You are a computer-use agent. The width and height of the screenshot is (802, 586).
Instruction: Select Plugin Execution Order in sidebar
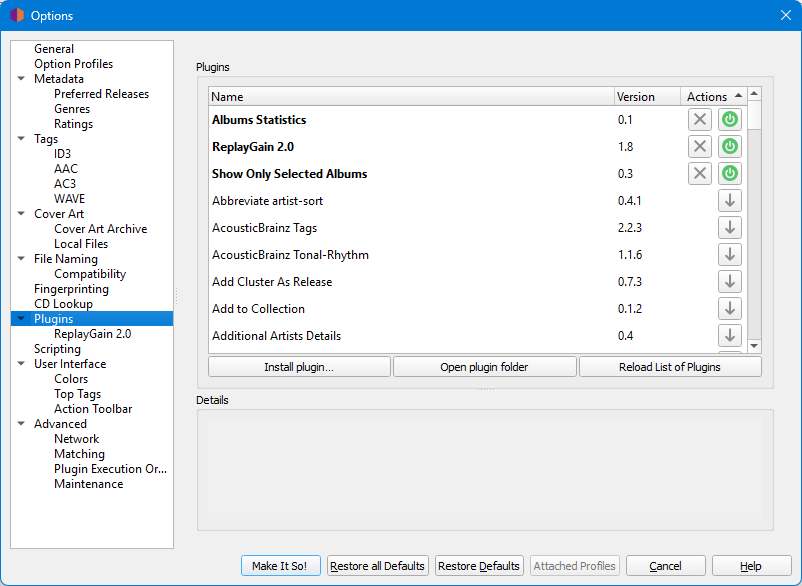(x=110, y=469)
